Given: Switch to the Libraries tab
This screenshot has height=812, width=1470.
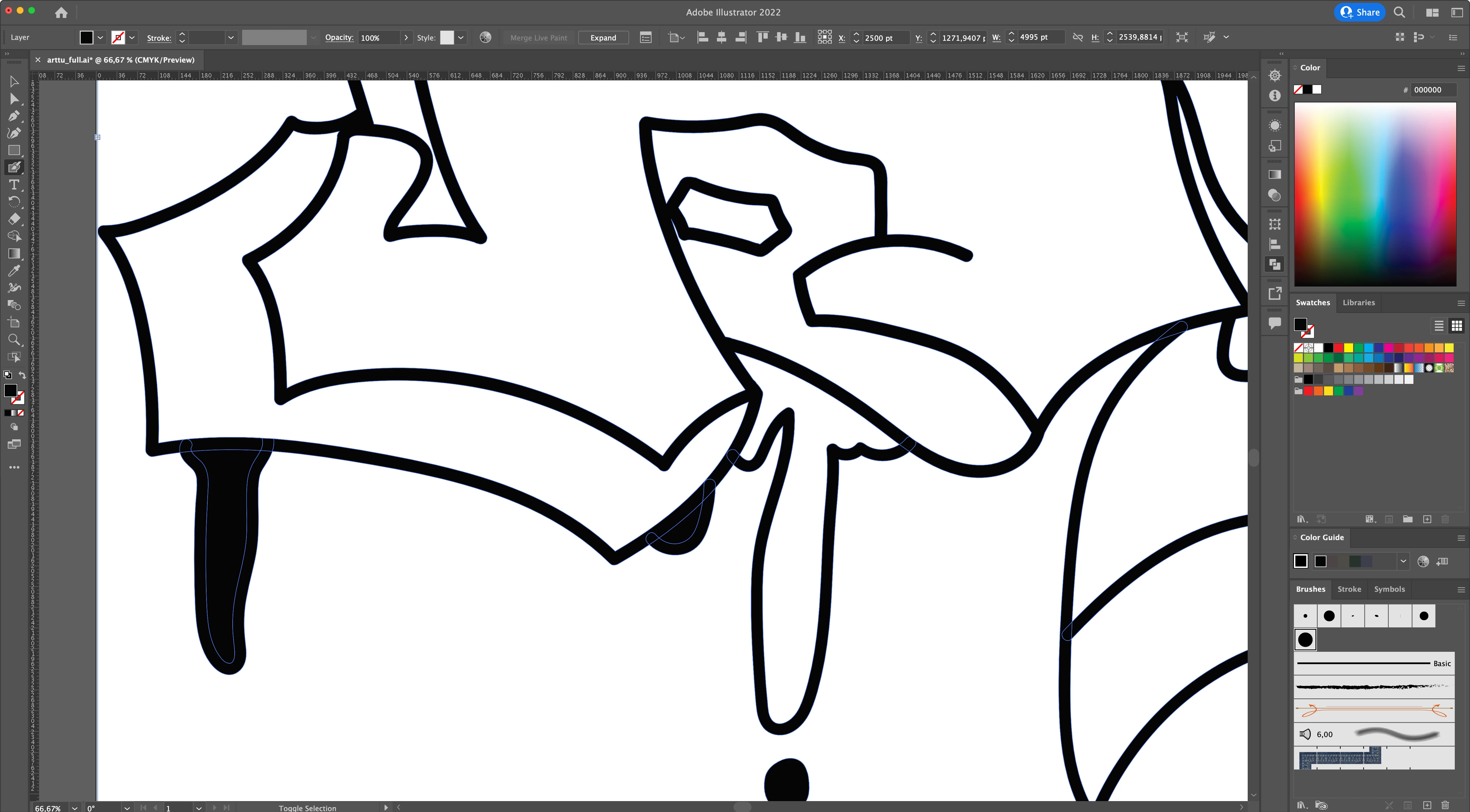Looking at the screenshot, I should (1358, 302).
